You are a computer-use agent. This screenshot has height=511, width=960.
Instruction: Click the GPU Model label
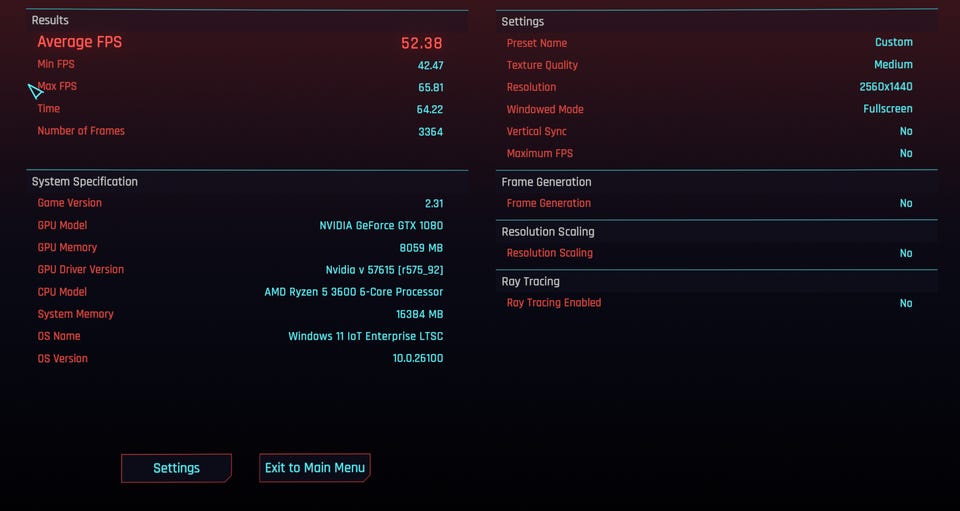(62, 225)
